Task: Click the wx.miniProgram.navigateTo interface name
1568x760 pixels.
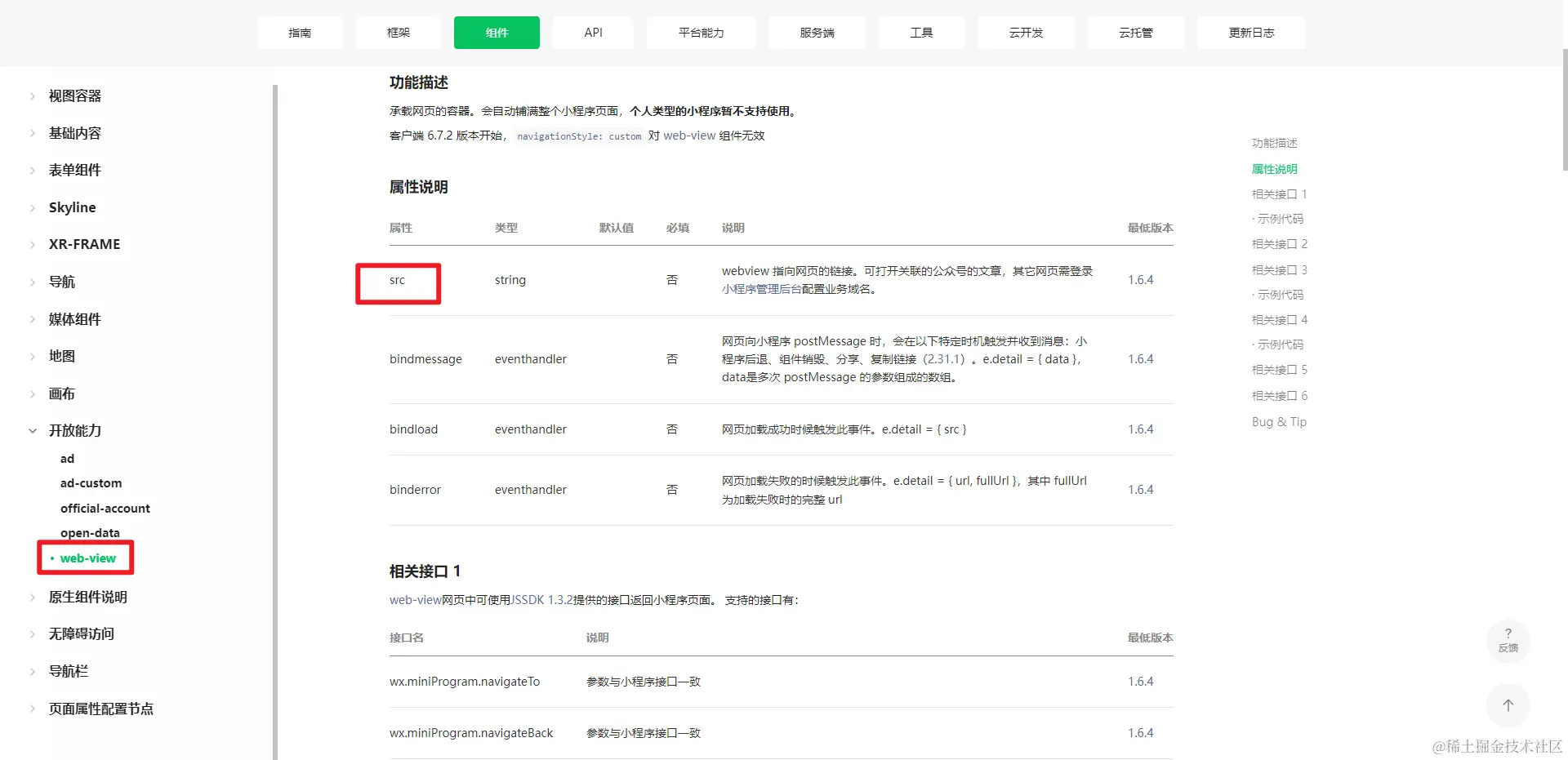Action: tap(465, 682)
